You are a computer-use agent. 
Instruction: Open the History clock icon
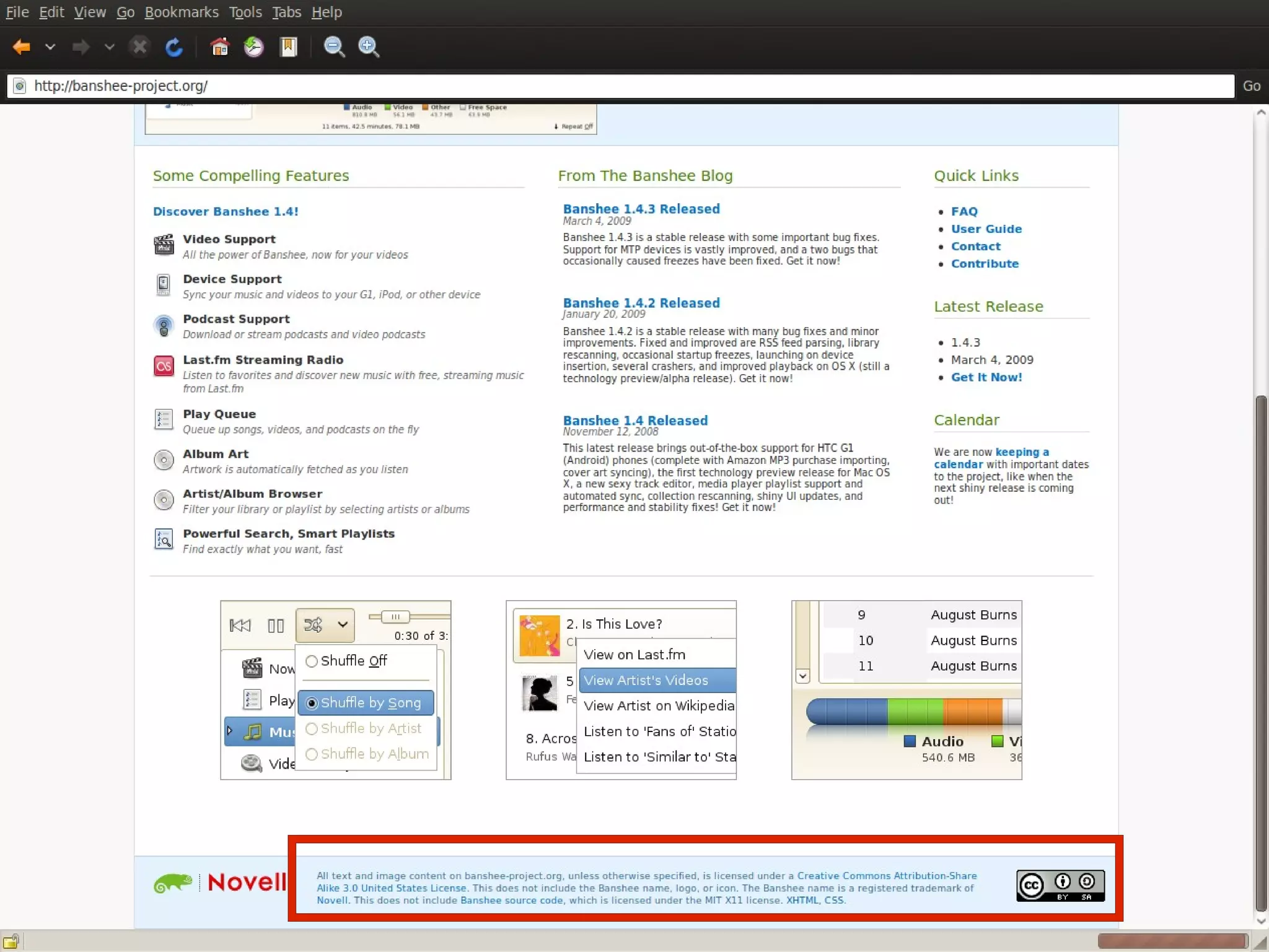point(253,47)
